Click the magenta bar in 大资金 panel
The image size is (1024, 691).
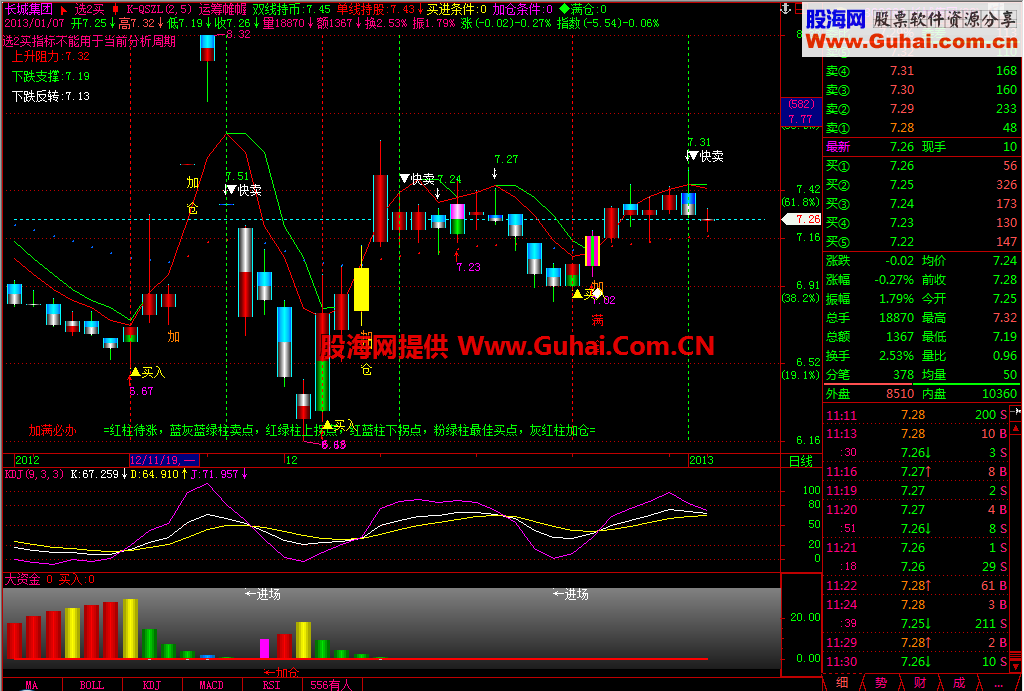tap(264, 649)
